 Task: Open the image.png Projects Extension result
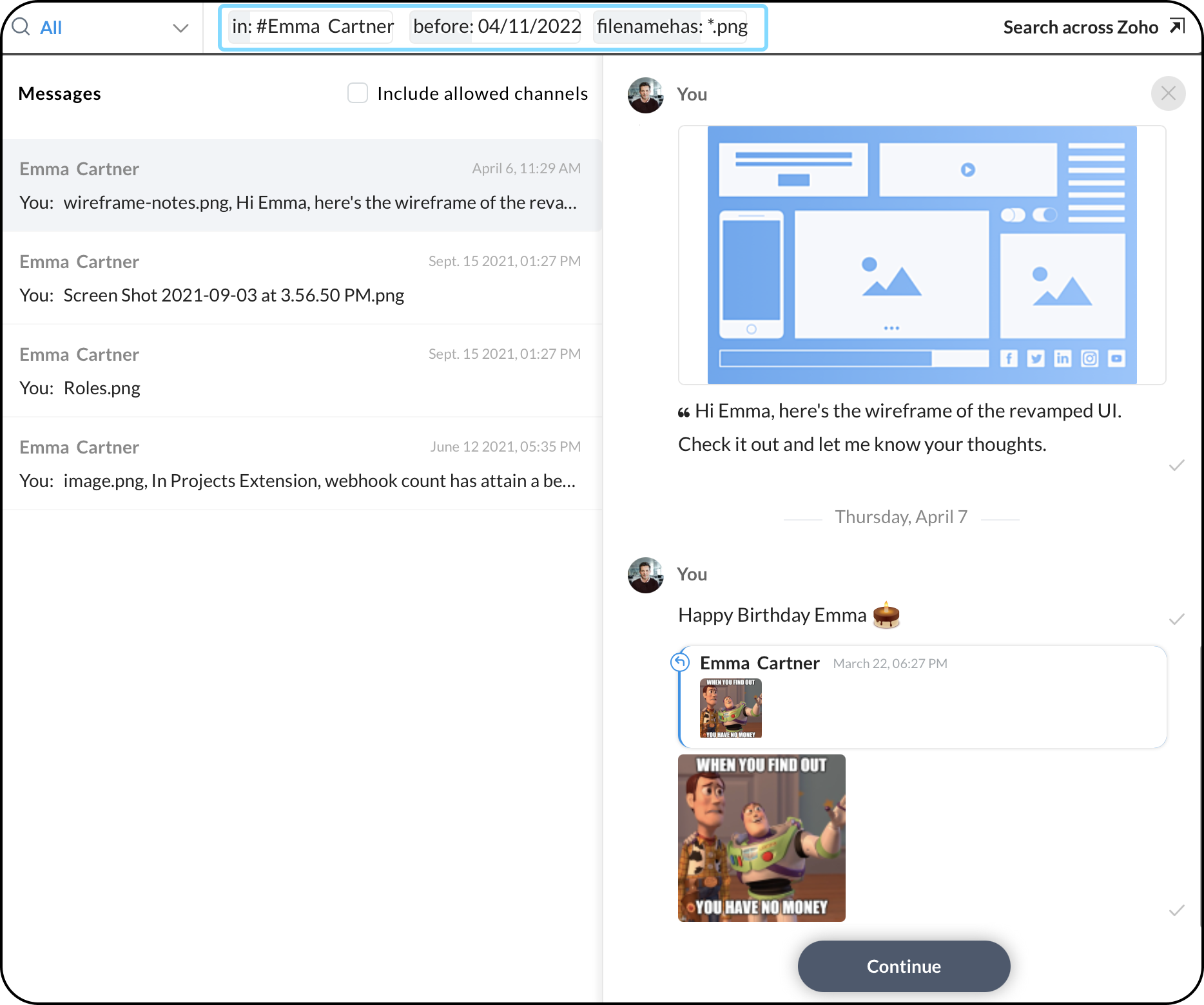tap(302, 464)
